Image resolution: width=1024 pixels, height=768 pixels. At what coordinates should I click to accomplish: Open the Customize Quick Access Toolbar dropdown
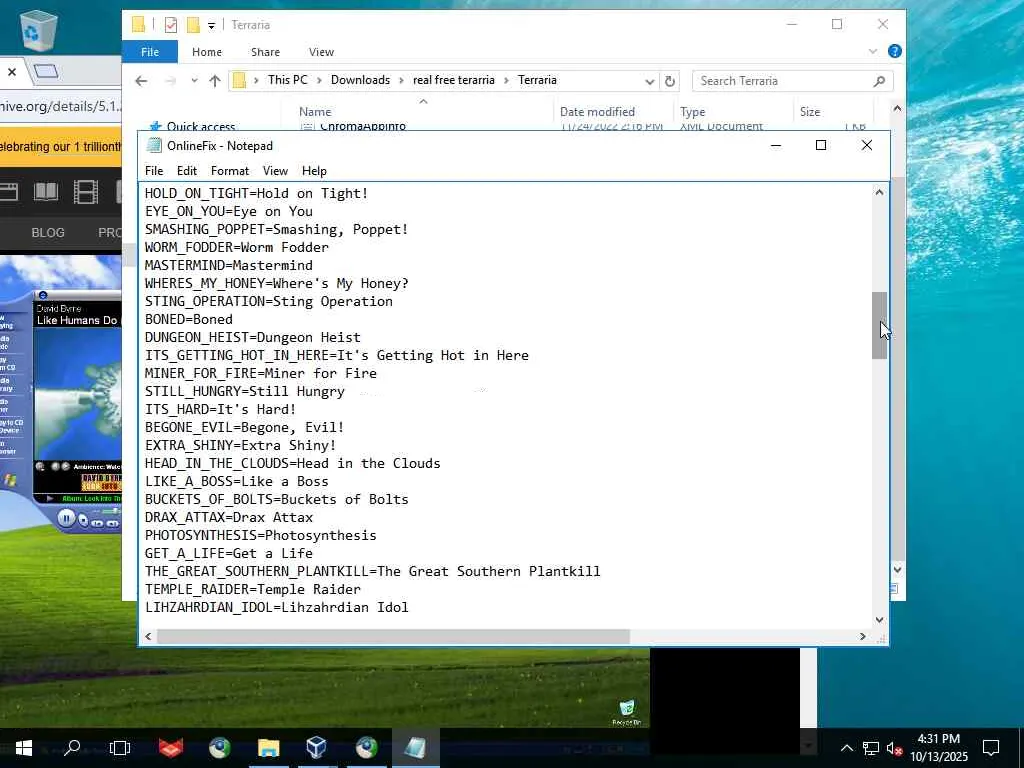[x=211, y=25]
